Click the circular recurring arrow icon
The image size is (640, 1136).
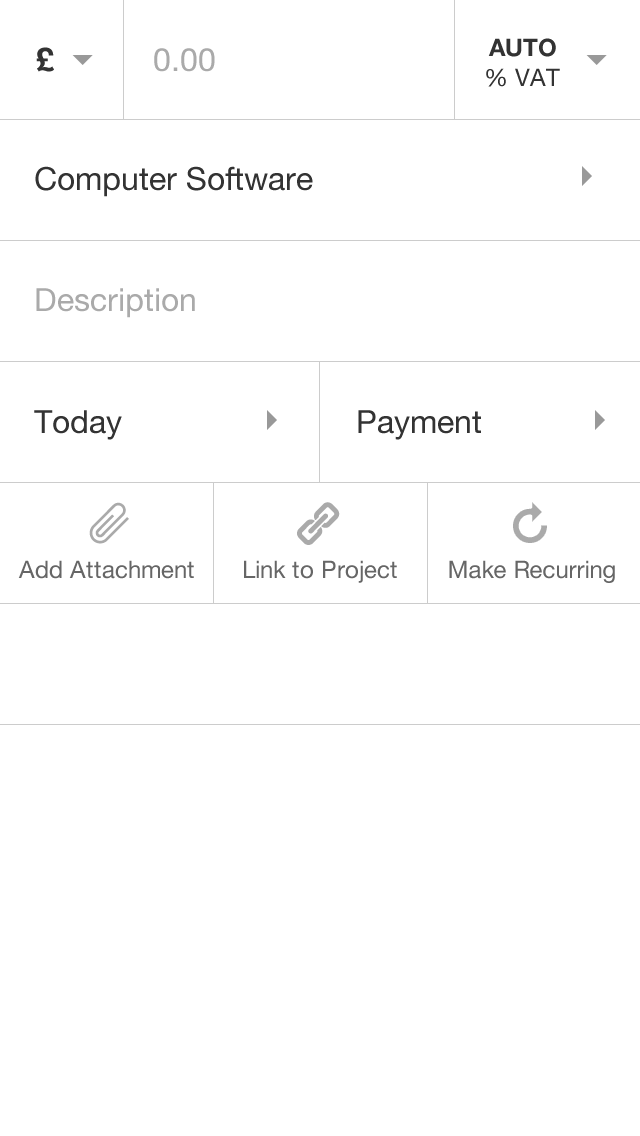pyautogui.click(x=530, y=523)
